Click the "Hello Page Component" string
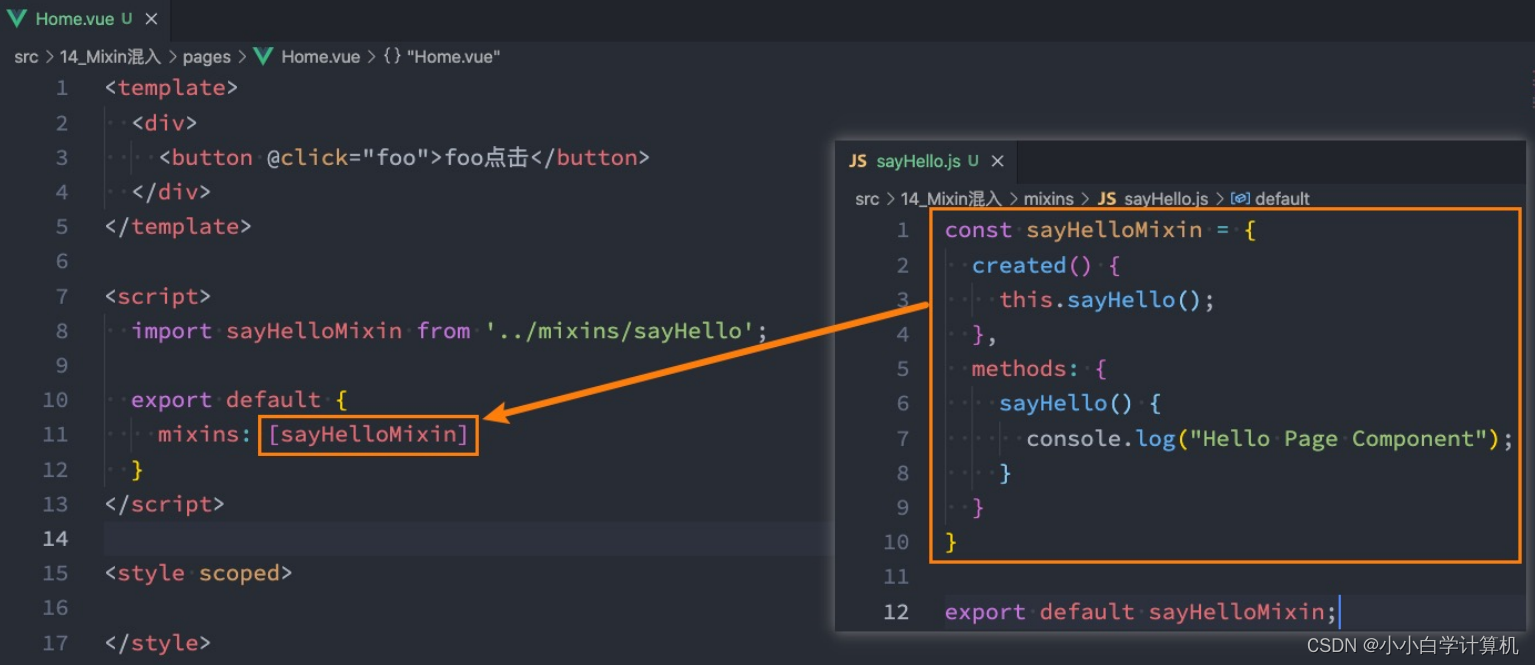 (1338, 439)
